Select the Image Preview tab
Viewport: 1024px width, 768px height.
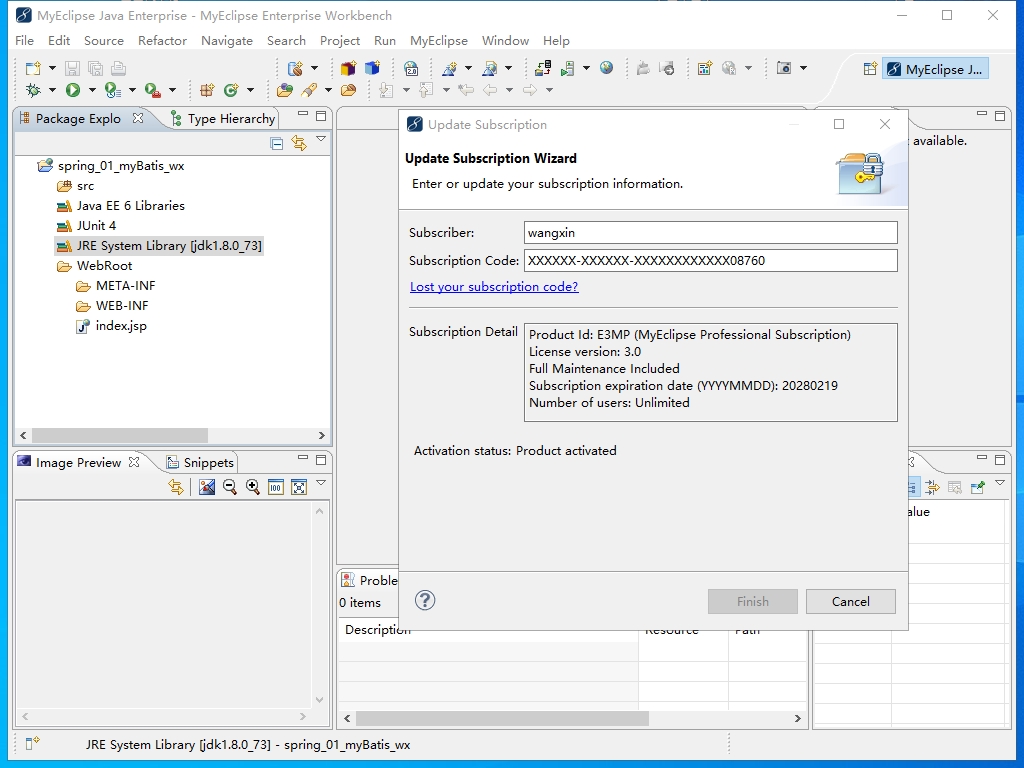coord(78,462)
